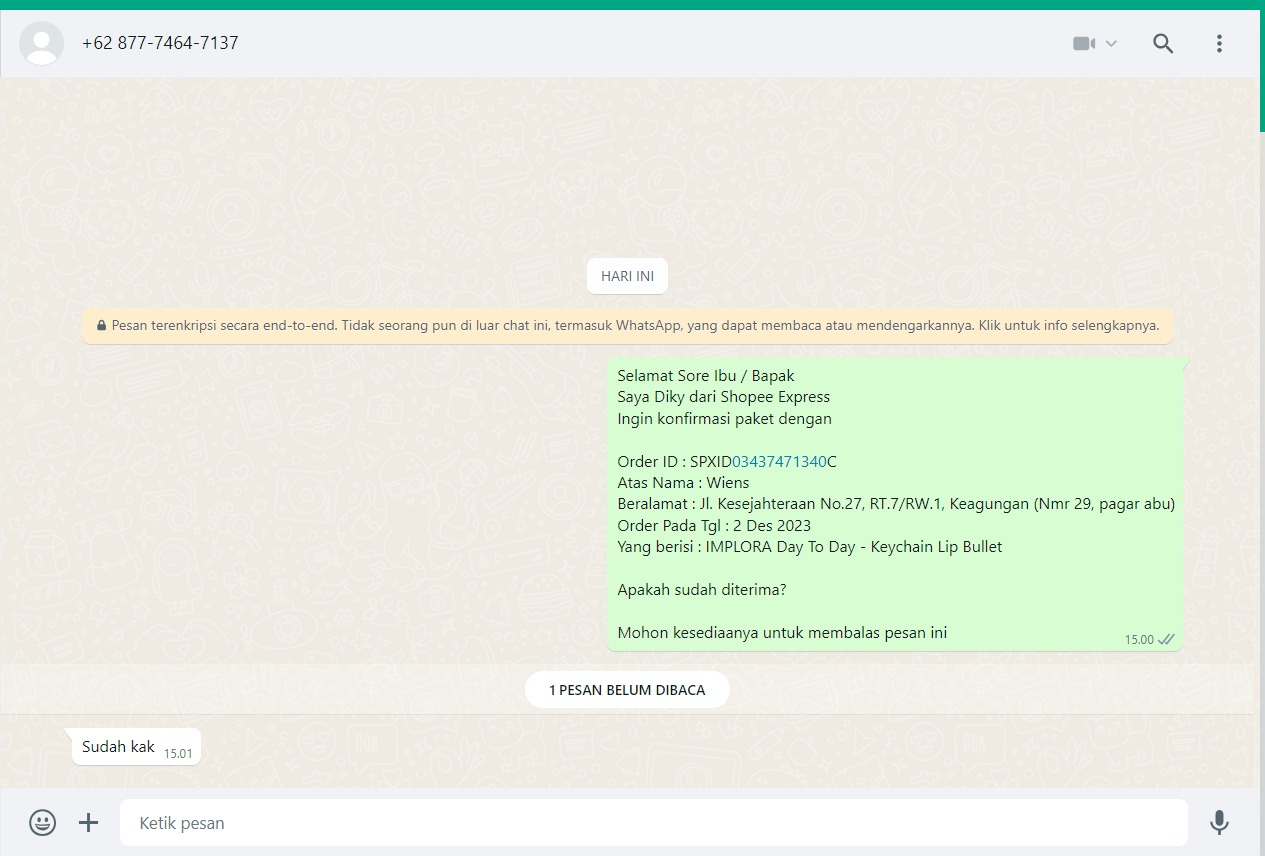This screenshot has height=856, width=1265.
Task: Click the "1 PESAN BELUM DIBACA" label
Action: [x=627, y=690]
